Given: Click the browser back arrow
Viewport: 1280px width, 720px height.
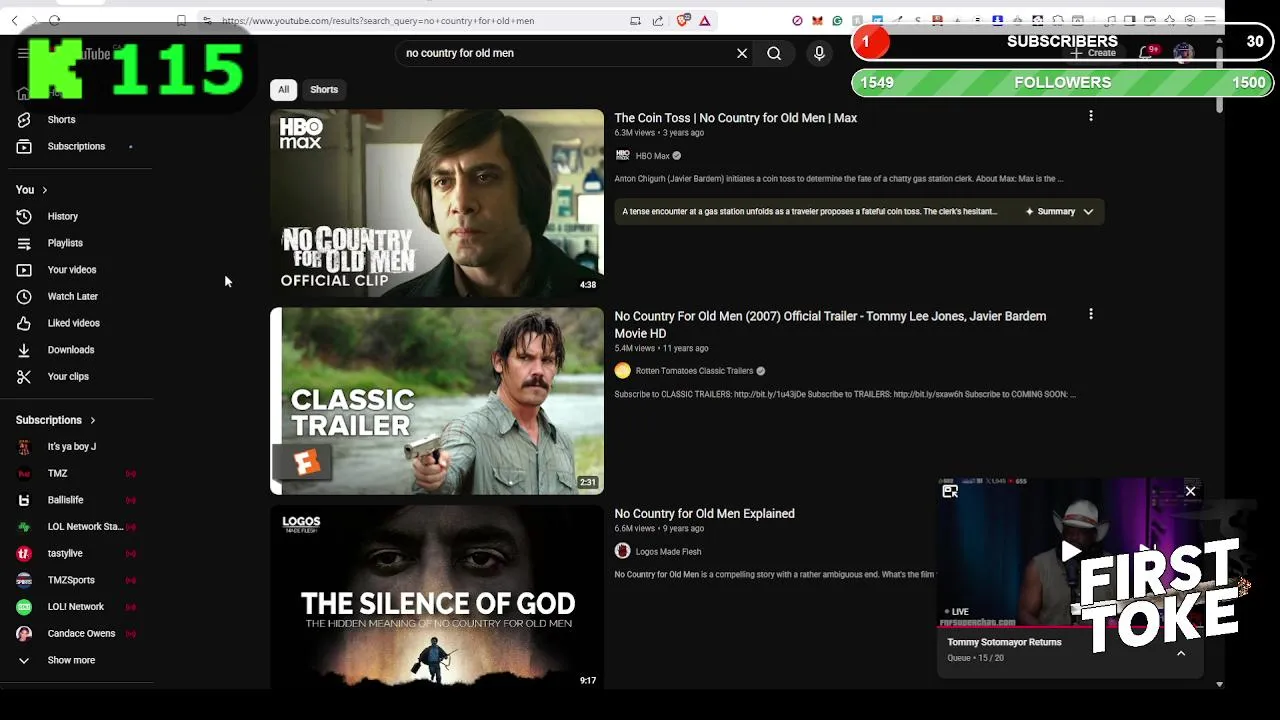Looking at the screenshot, I should [14, 20].
